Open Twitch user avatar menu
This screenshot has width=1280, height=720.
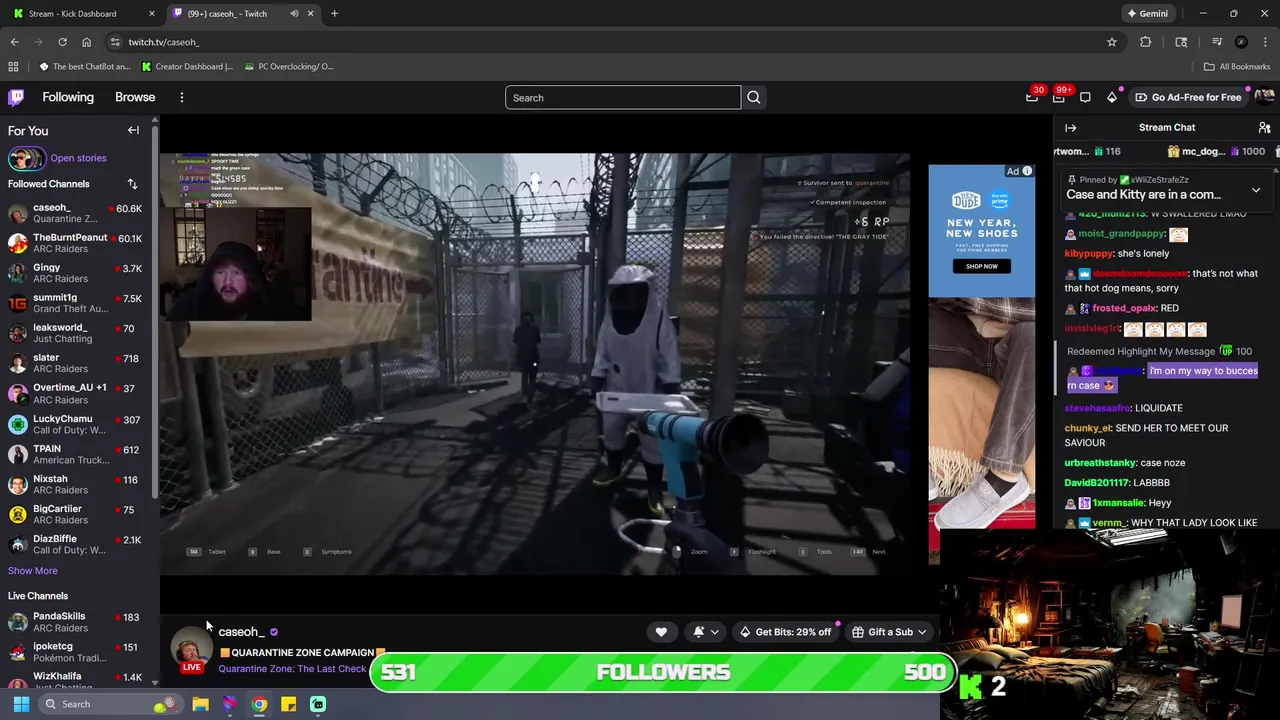point(1264,97)
